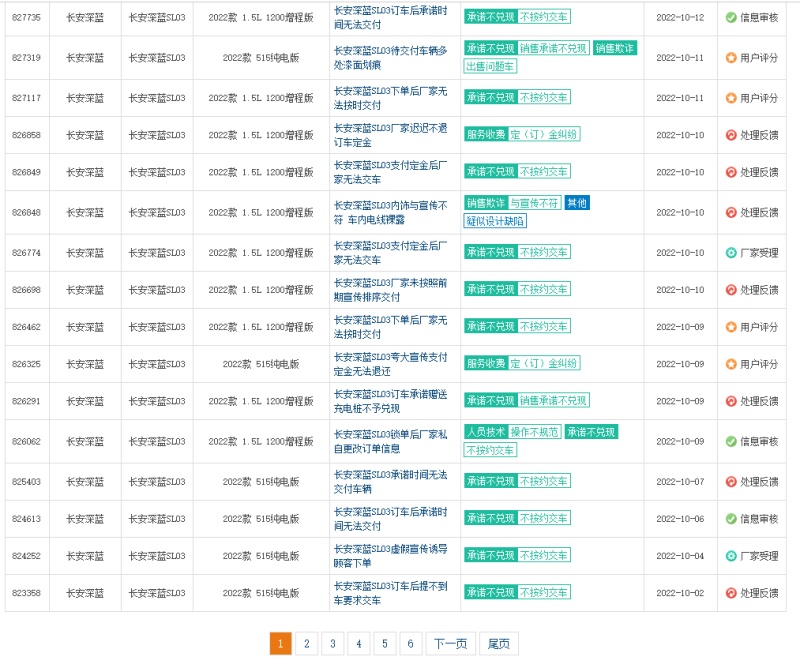The image size is (800, 668).
Task: Click the 不按约交车 tag in row 823358
Action: point(544,592)
